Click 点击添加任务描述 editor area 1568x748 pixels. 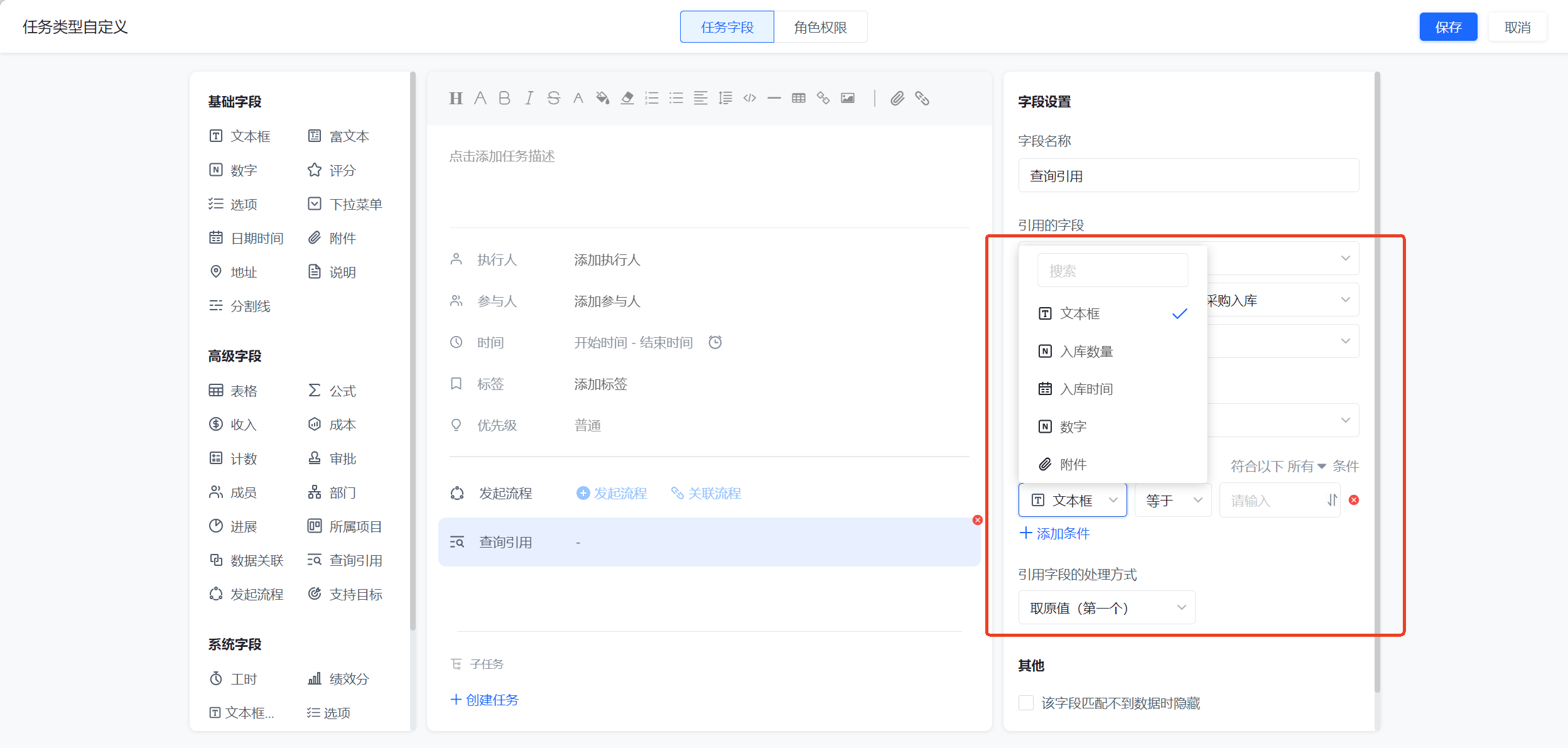tap(502, 156)
